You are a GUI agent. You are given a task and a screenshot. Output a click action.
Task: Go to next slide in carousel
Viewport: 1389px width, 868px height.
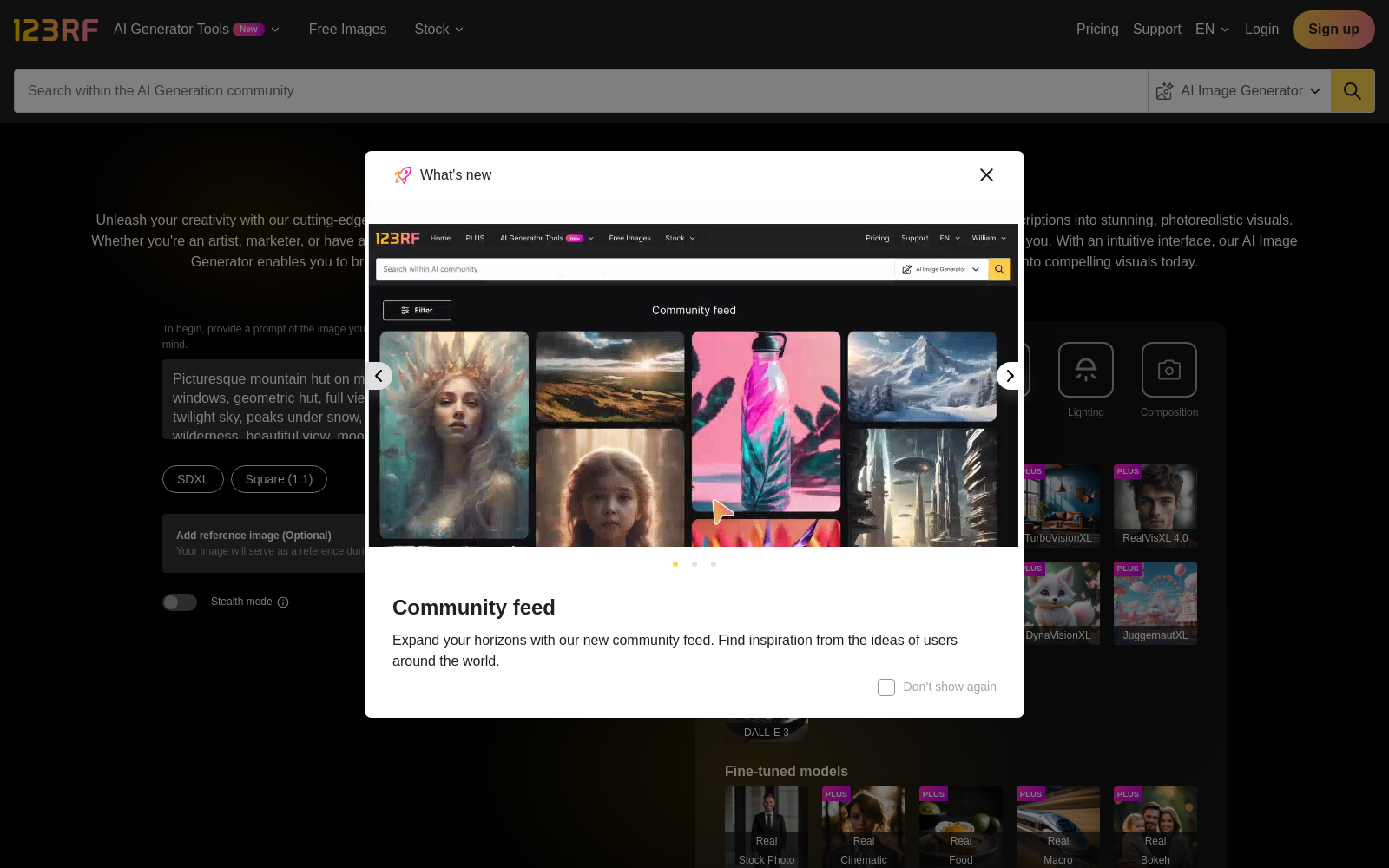(1010, 376)
